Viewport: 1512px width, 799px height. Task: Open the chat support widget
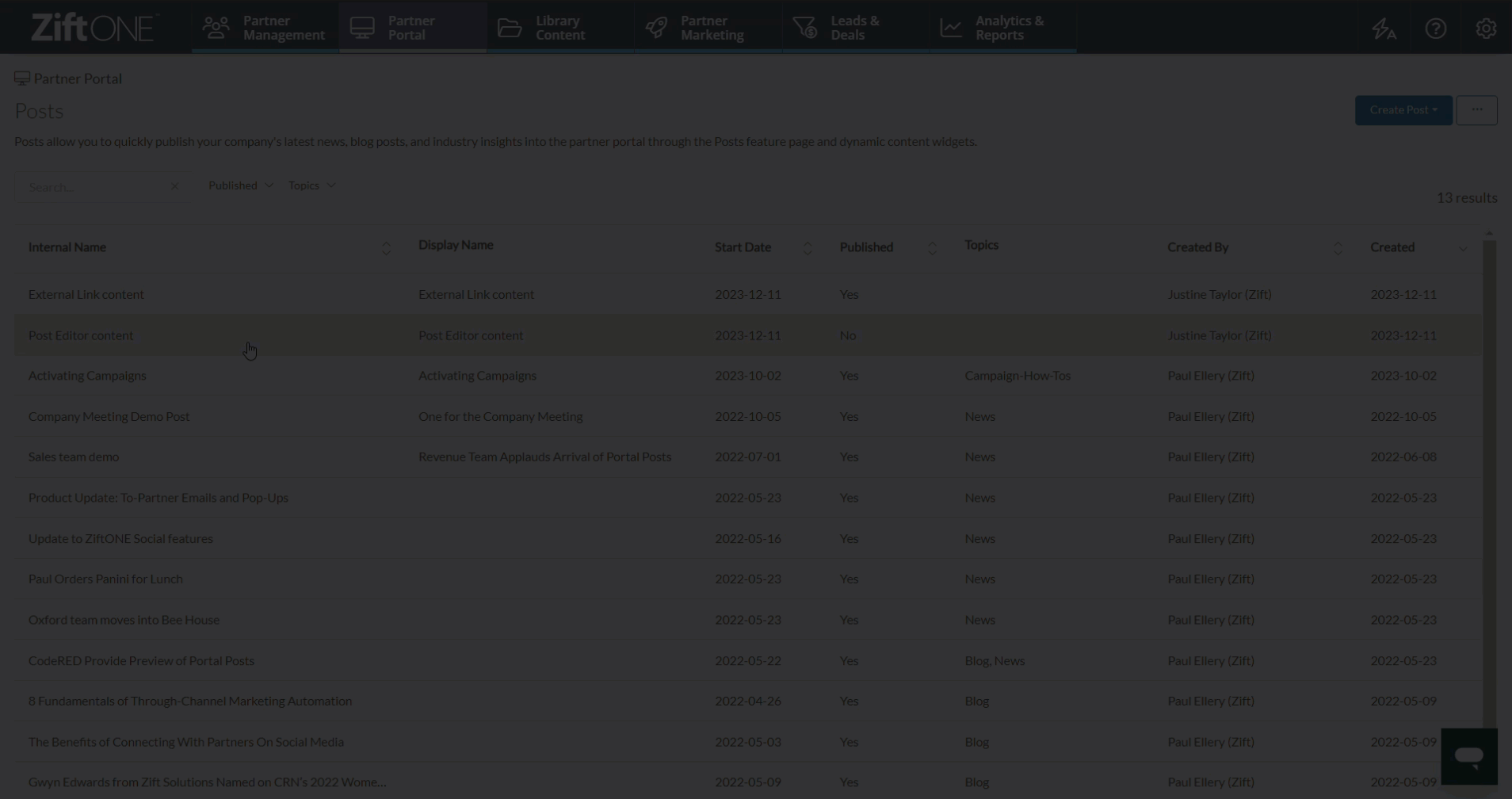(1469, 756)
